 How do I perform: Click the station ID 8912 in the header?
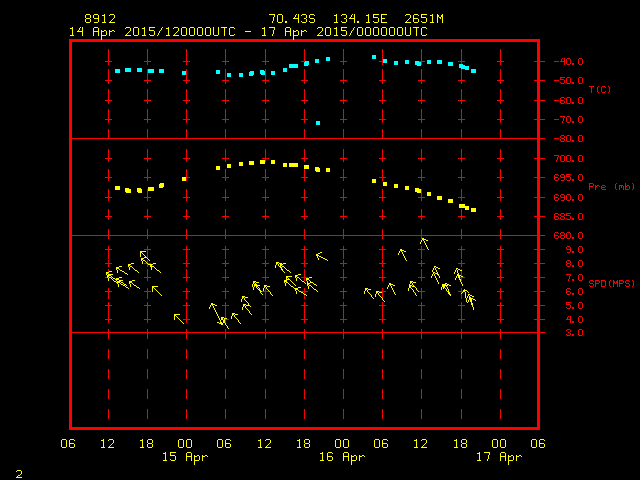pos(100,19)
